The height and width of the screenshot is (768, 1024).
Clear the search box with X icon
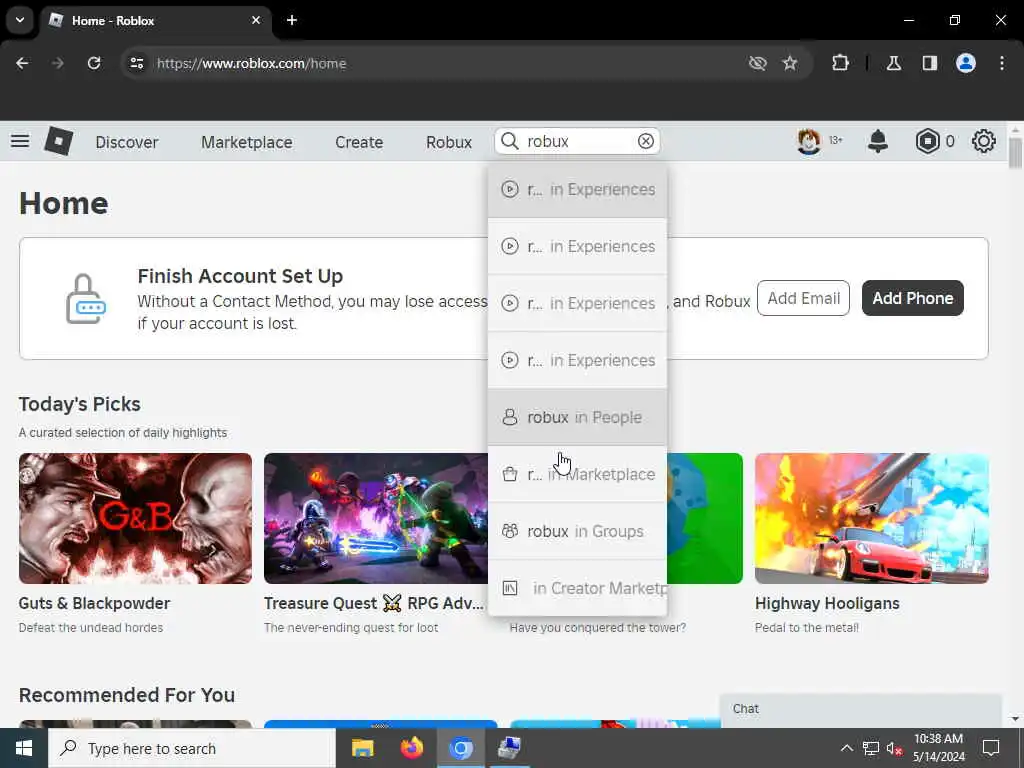coord(645,141)
